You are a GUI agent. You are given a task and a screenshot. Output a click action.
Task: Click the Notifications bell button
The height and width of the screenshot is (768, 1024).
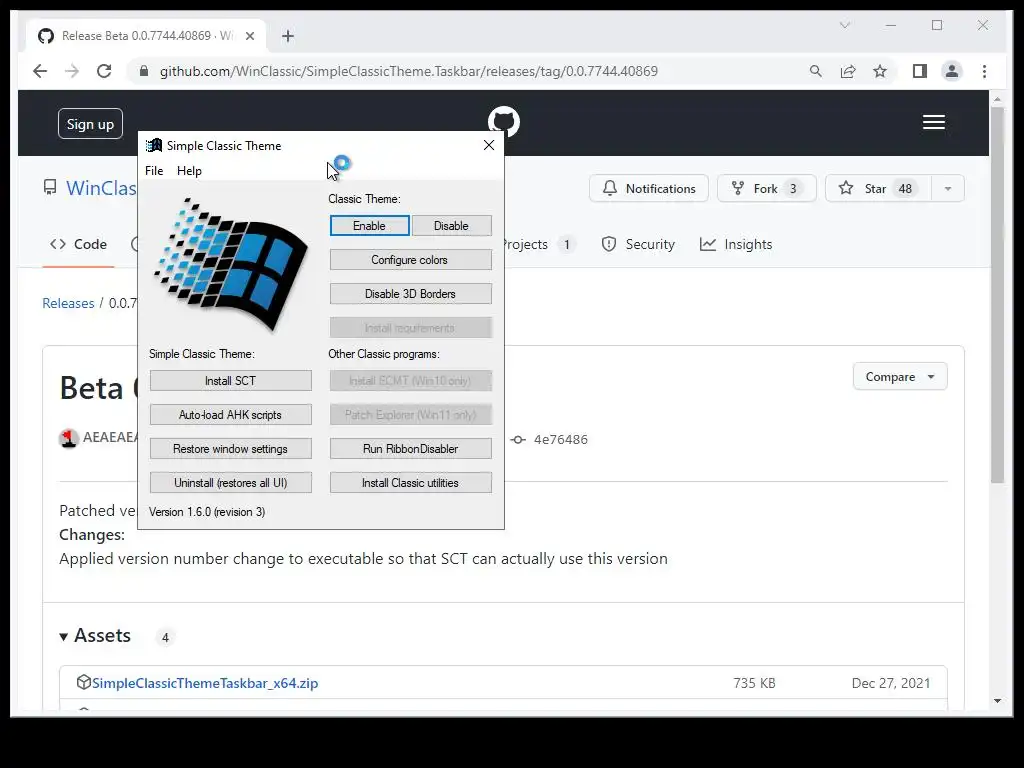[x=648, y=188]
